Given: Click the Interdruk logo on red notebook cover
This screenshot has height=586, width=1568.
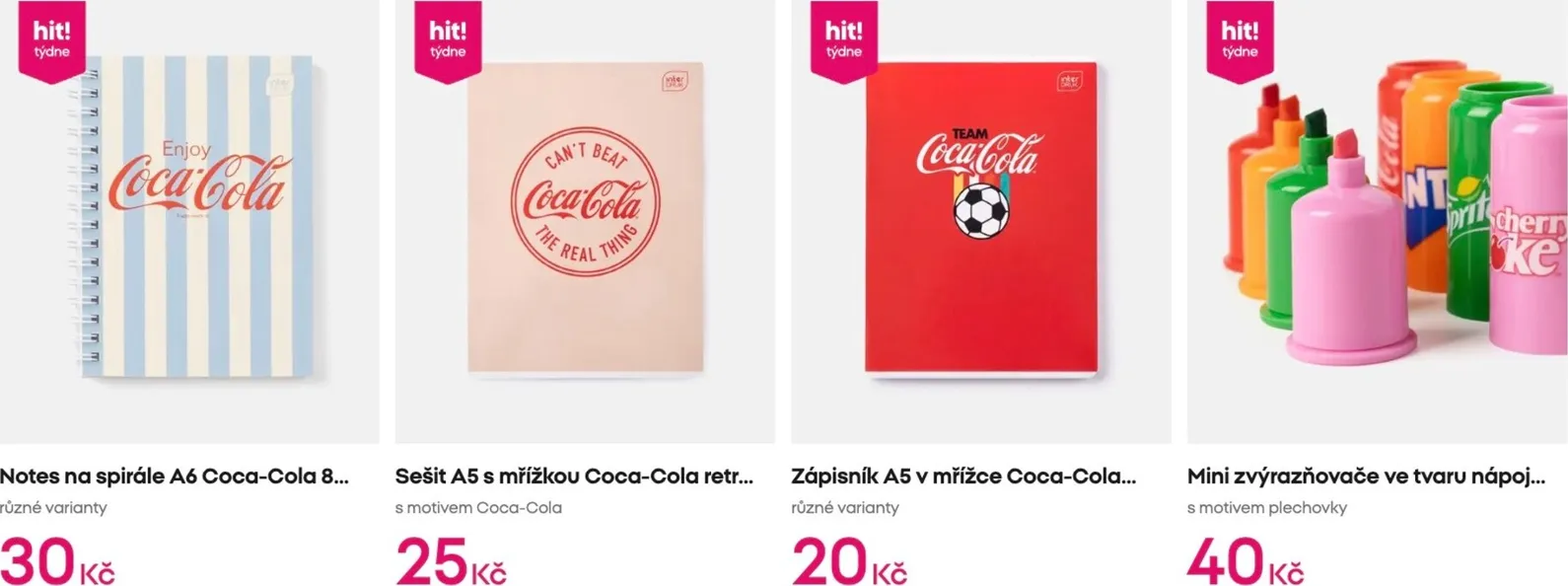Looking at the screenshot, I should (1069, 81).
